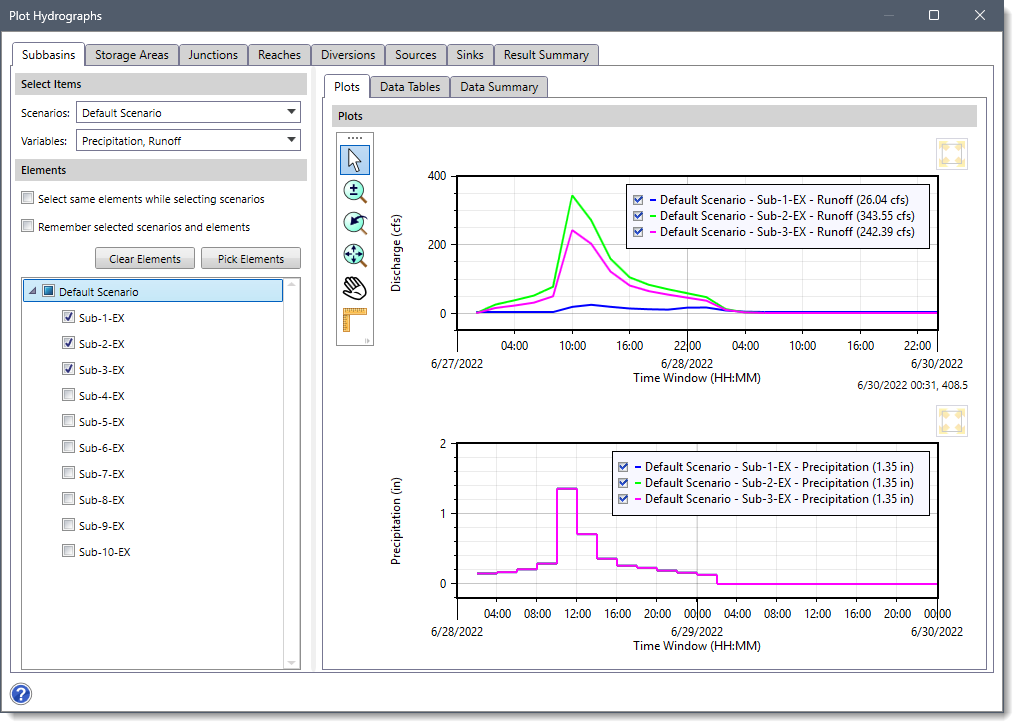Image resolution: width=1019 pixels, height=728 pixels.
Task: Click the magenta Sub-3-EX Runoff legend color
Action: pyautogui.click(x=652, y=231)
